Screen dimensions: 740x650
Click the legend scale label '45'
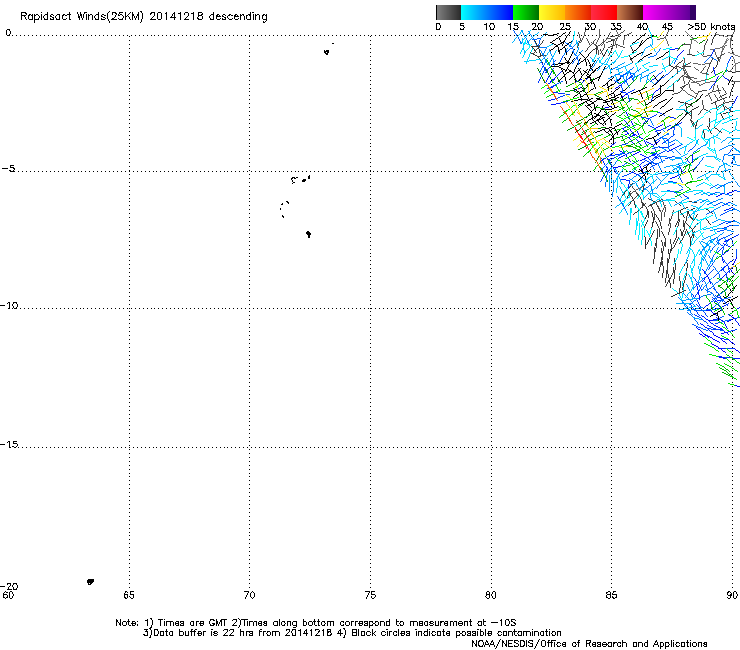pyautogui.click(x=667, y=27)
